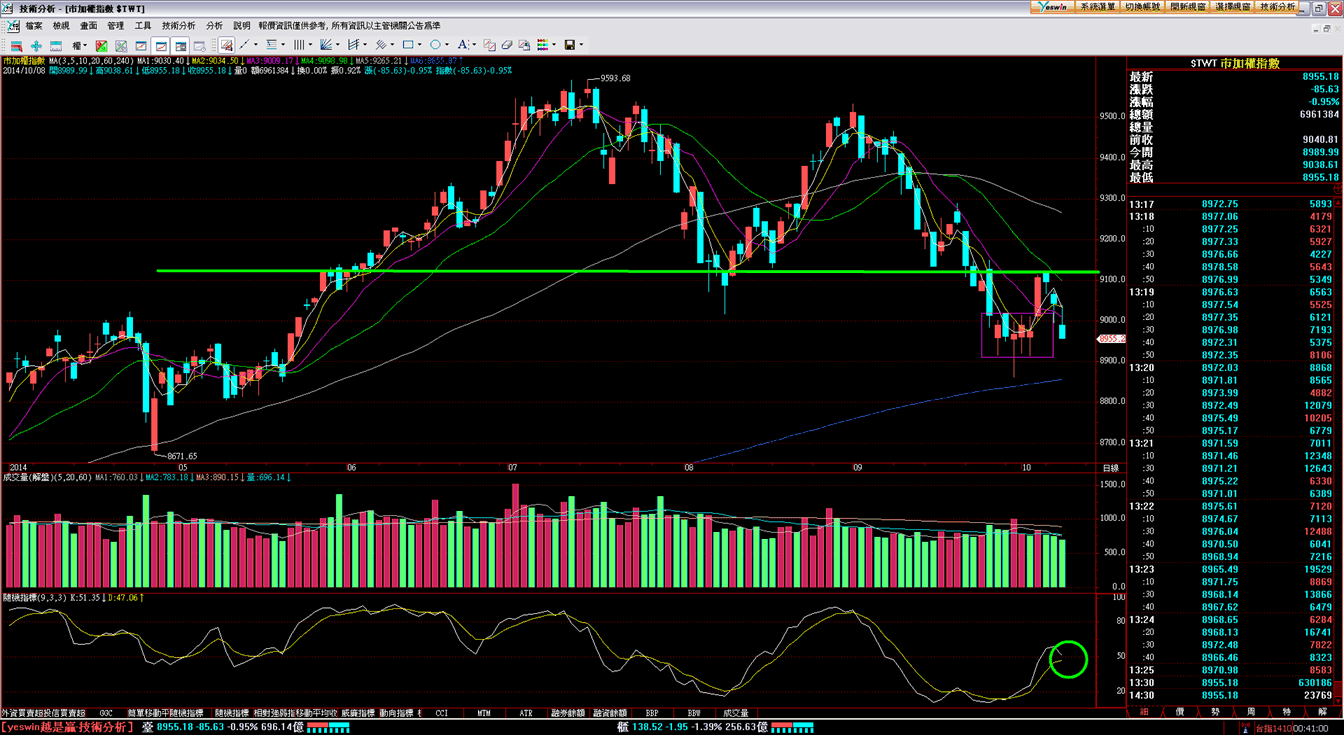Click the save floppy disk icon
The width and height of the screenshot is (1344, 735).
(x=569, y=45)
